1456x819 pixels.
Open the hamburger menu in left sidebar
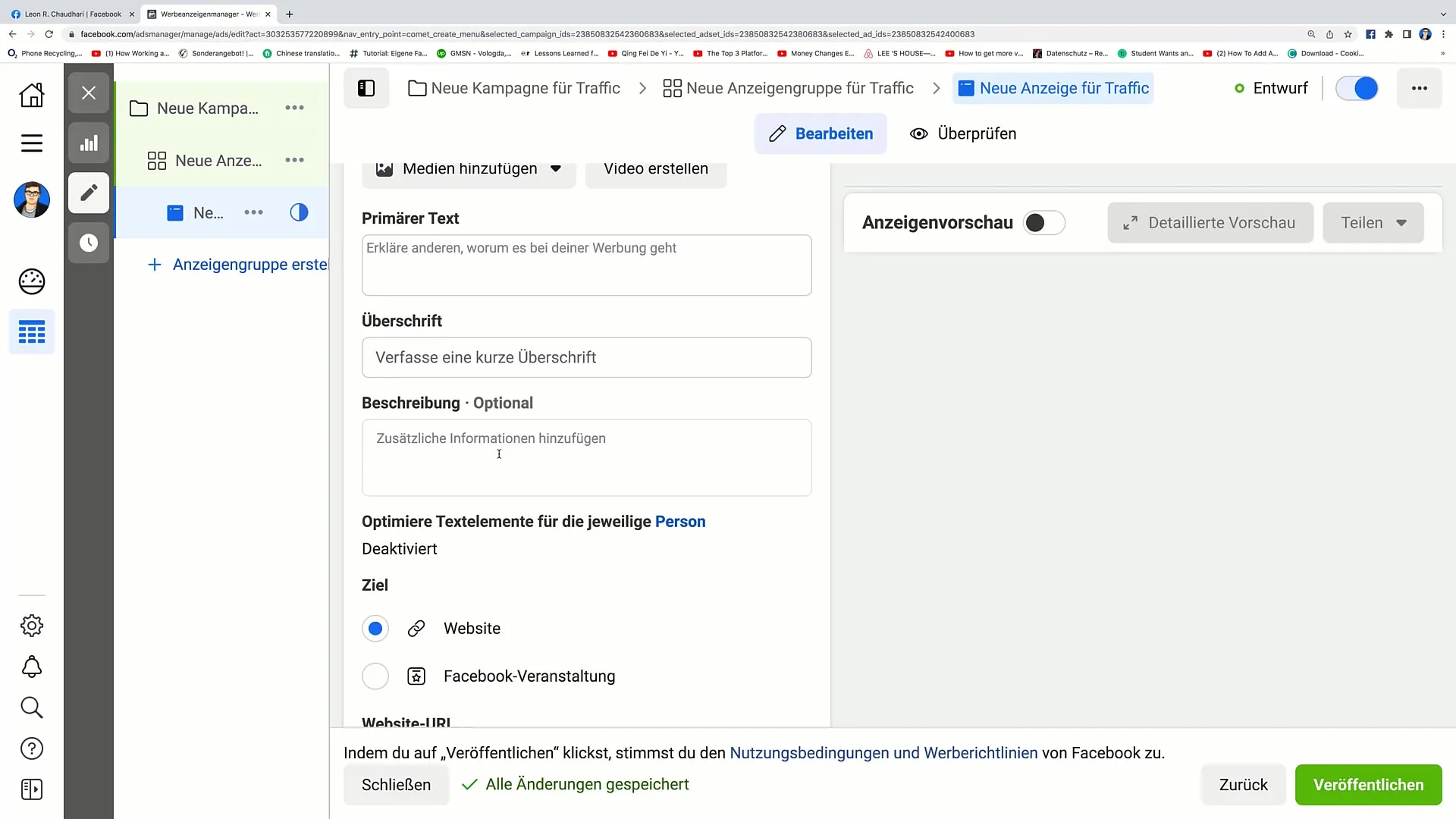click(32, 143)
